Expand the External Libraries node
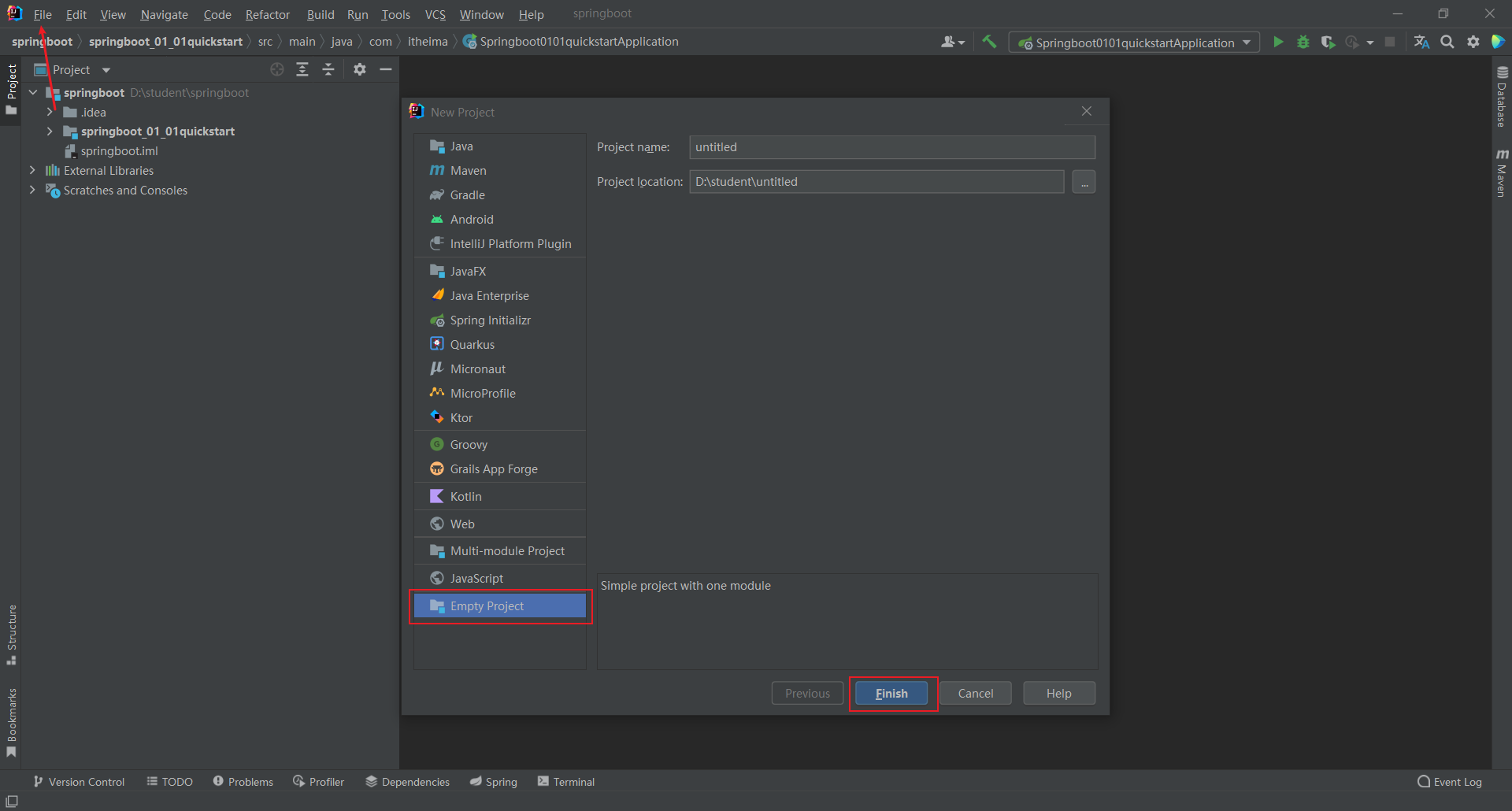The height and width of the screenshot is (811, 1512). click(32, 170)
